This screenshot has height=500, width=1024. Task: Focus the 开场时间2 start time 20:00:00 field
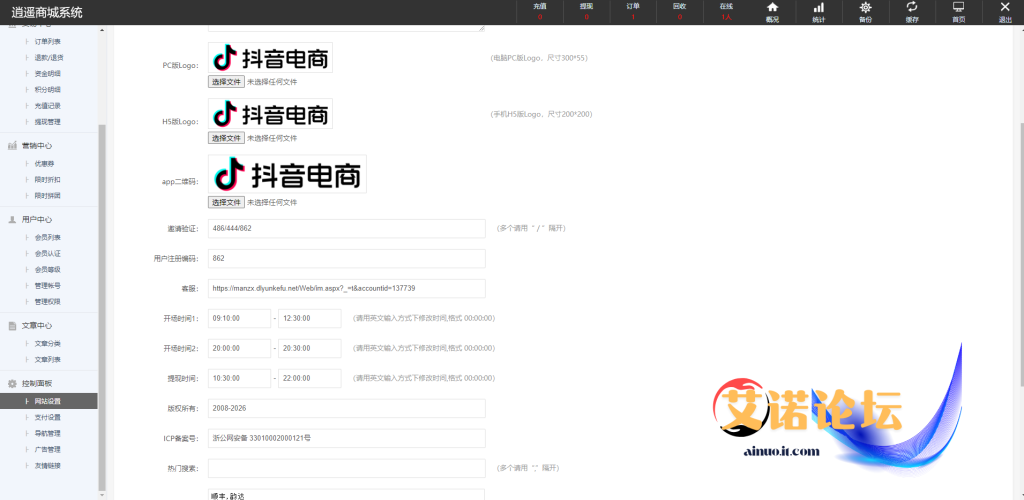click(x=240, y=349)
